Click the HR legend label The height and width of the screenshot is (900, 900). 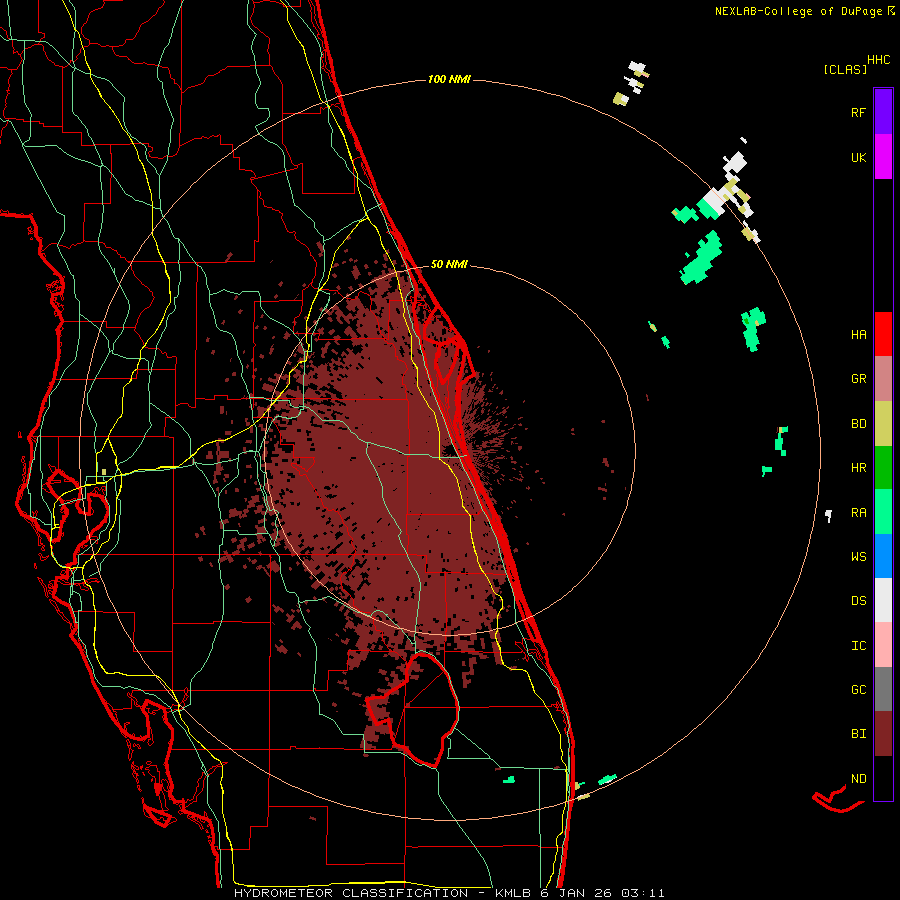[858, 468]
